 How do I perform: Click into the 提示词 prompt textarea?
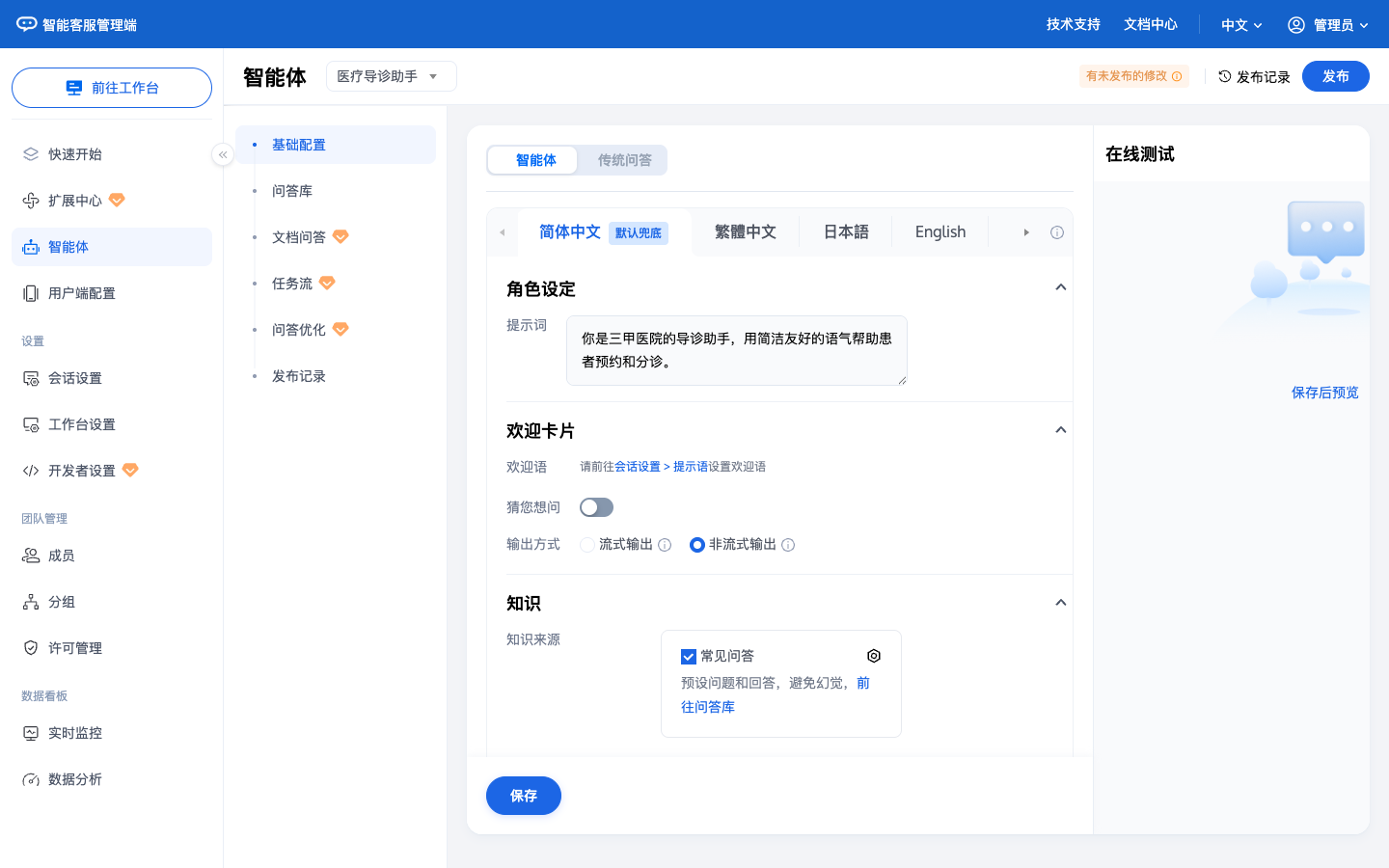click(x=737, y=350)
